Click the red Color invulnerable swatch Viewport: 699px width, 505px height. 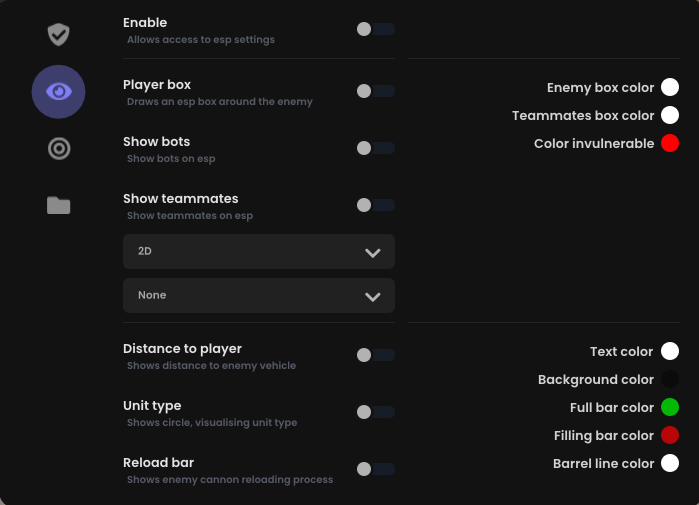pyautogui.click(x=670, y=144)
